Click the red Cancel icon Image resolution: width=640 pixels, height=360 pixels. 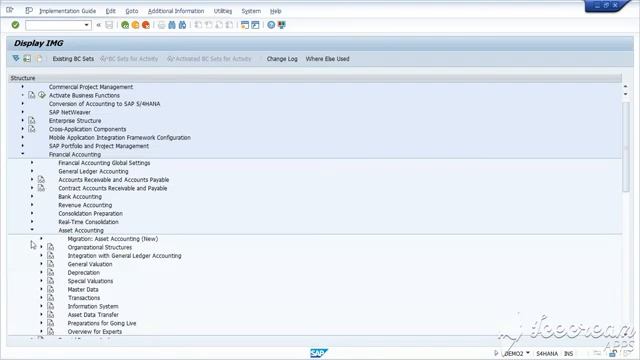click(146, 25)
